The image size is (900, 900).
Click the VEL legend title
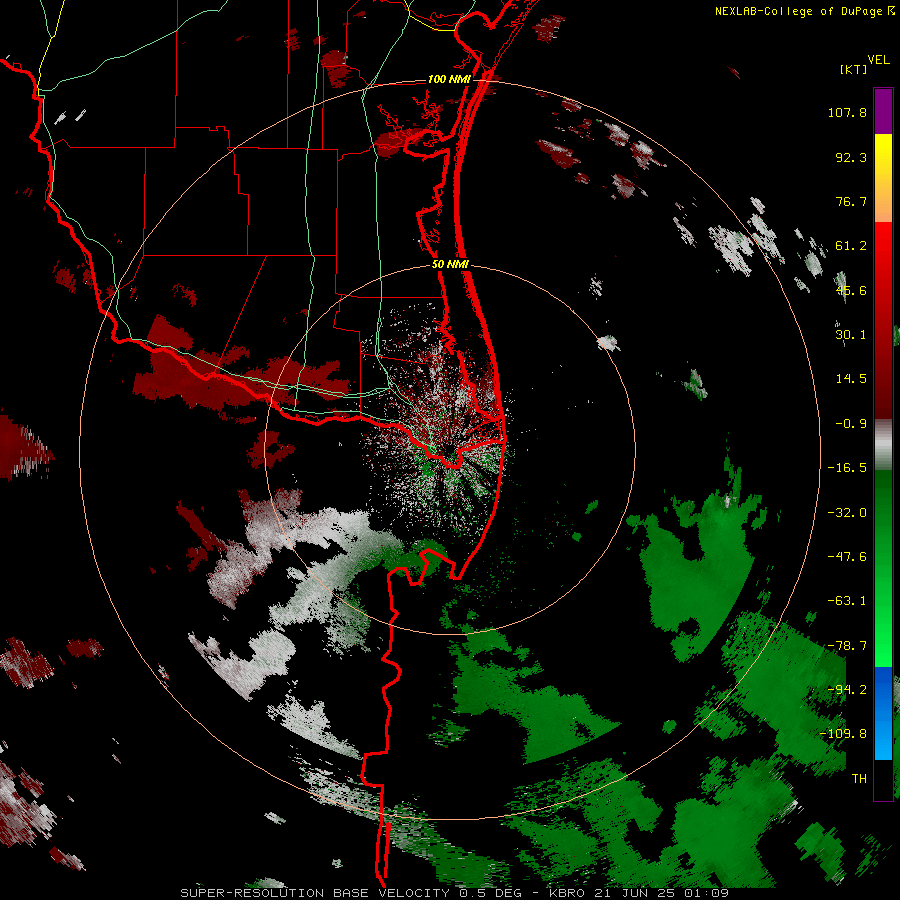[878, 60]
